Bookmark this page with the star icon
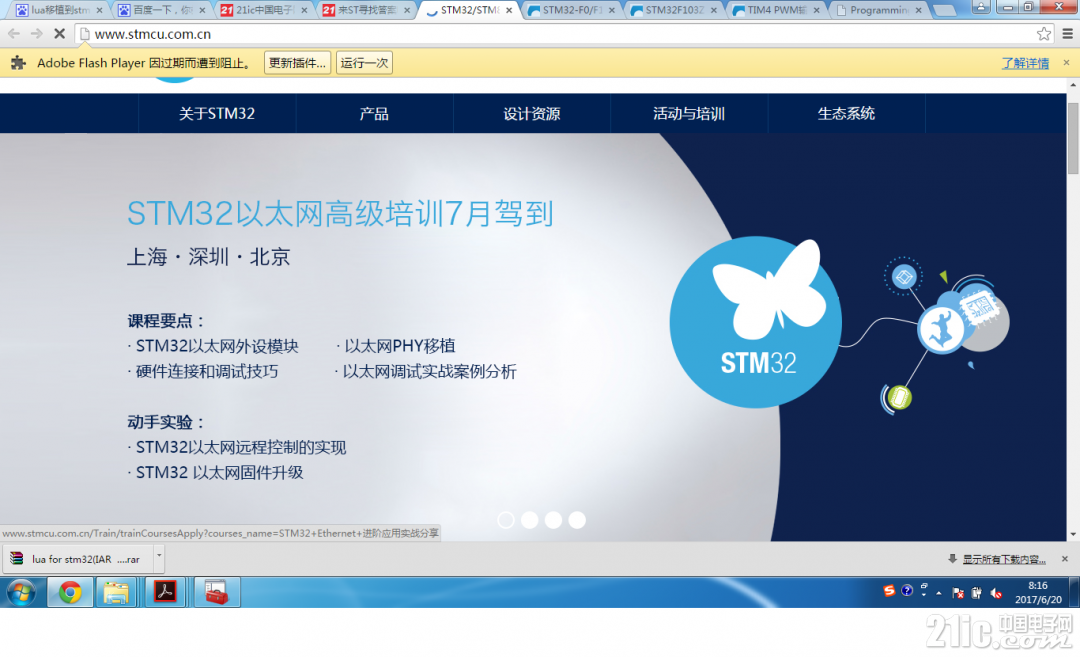 pos(1043,34)
